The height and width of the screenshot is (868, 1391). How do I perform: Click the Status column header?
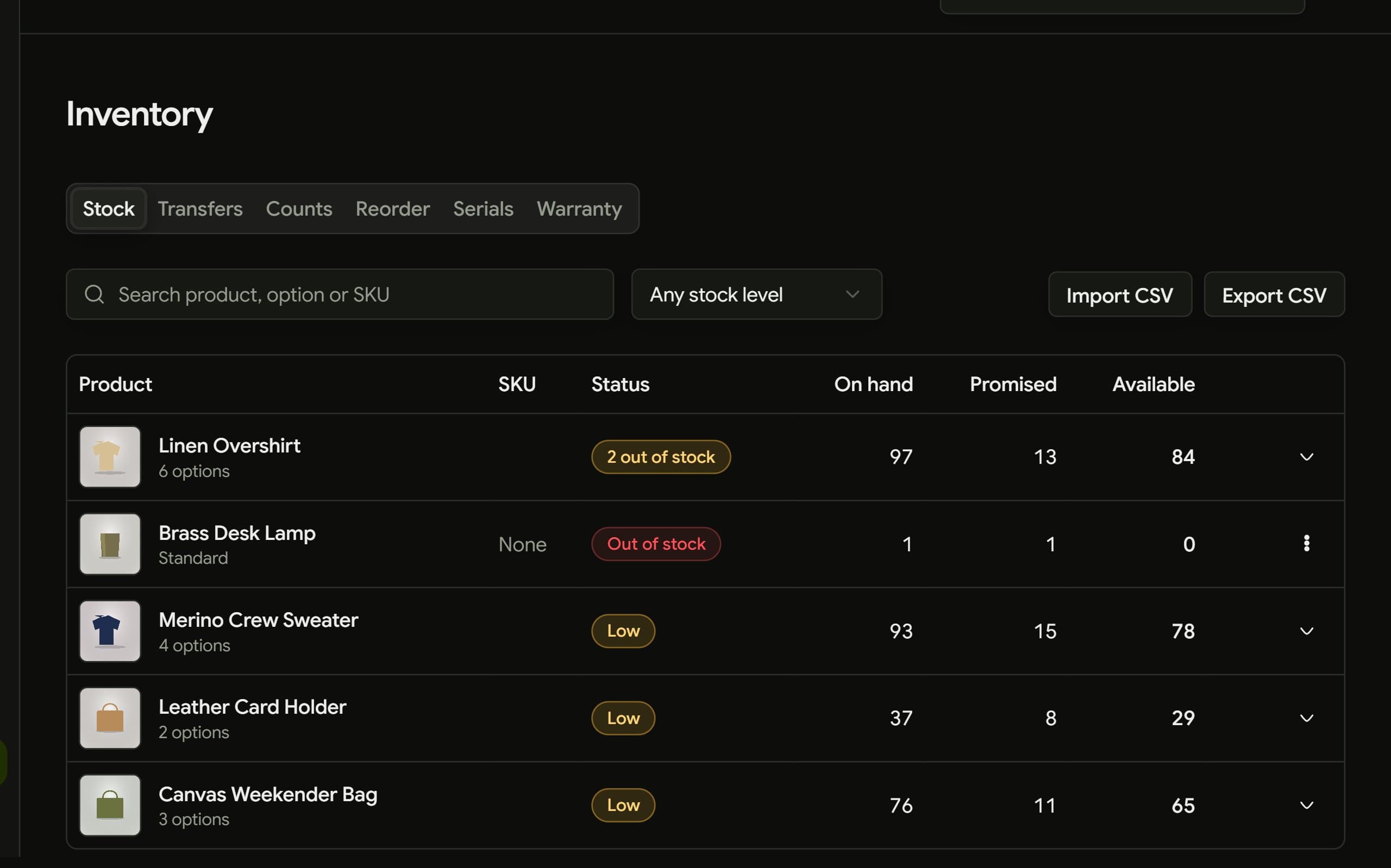pos(621,384)
